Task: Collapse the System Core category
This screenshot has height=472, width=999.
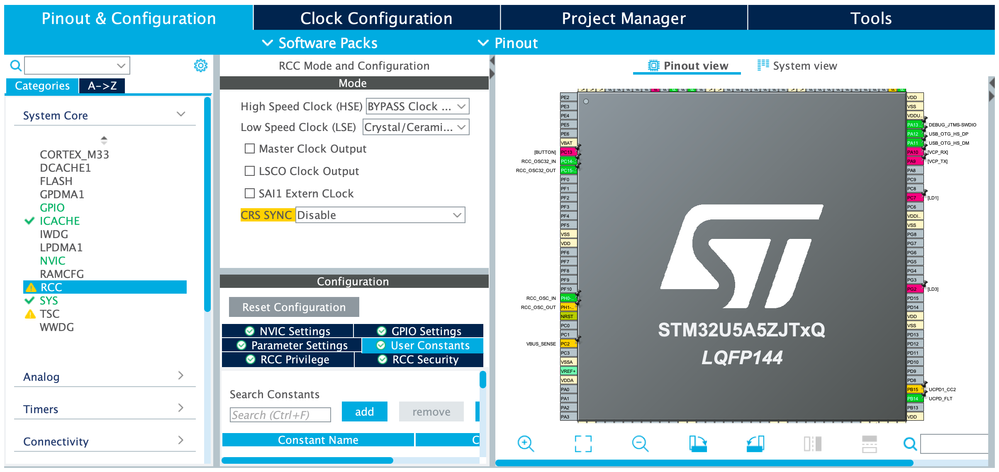Action: [181, 115]
